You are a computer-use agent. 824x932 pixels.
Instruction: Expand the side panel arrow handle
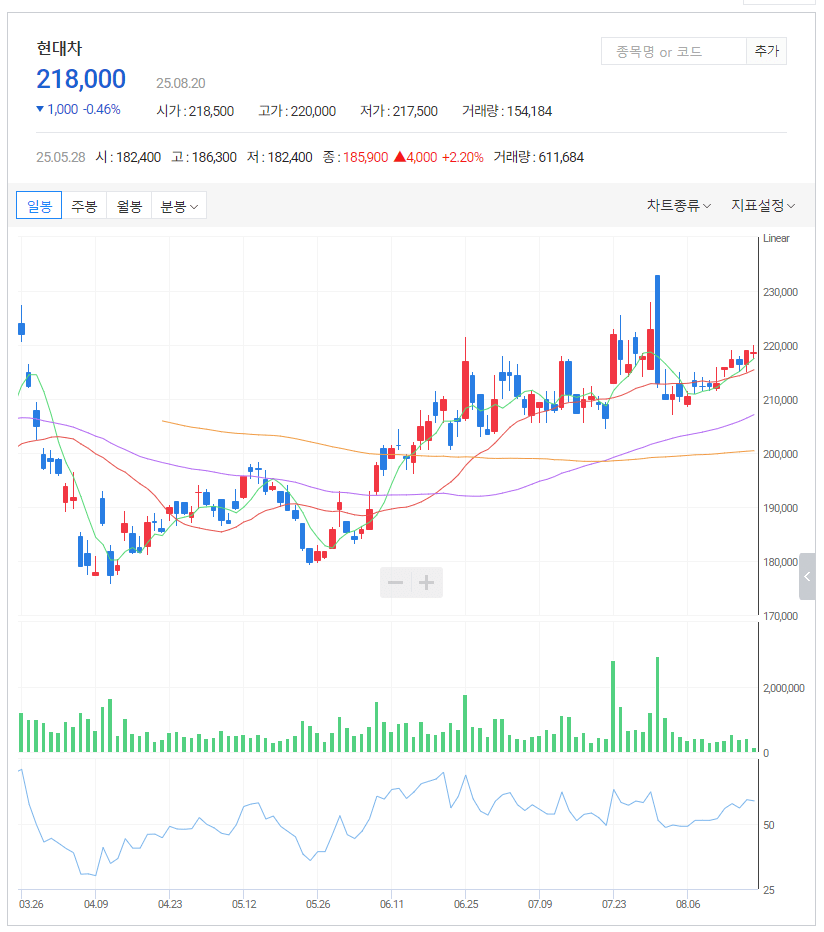tap(807, 577)
